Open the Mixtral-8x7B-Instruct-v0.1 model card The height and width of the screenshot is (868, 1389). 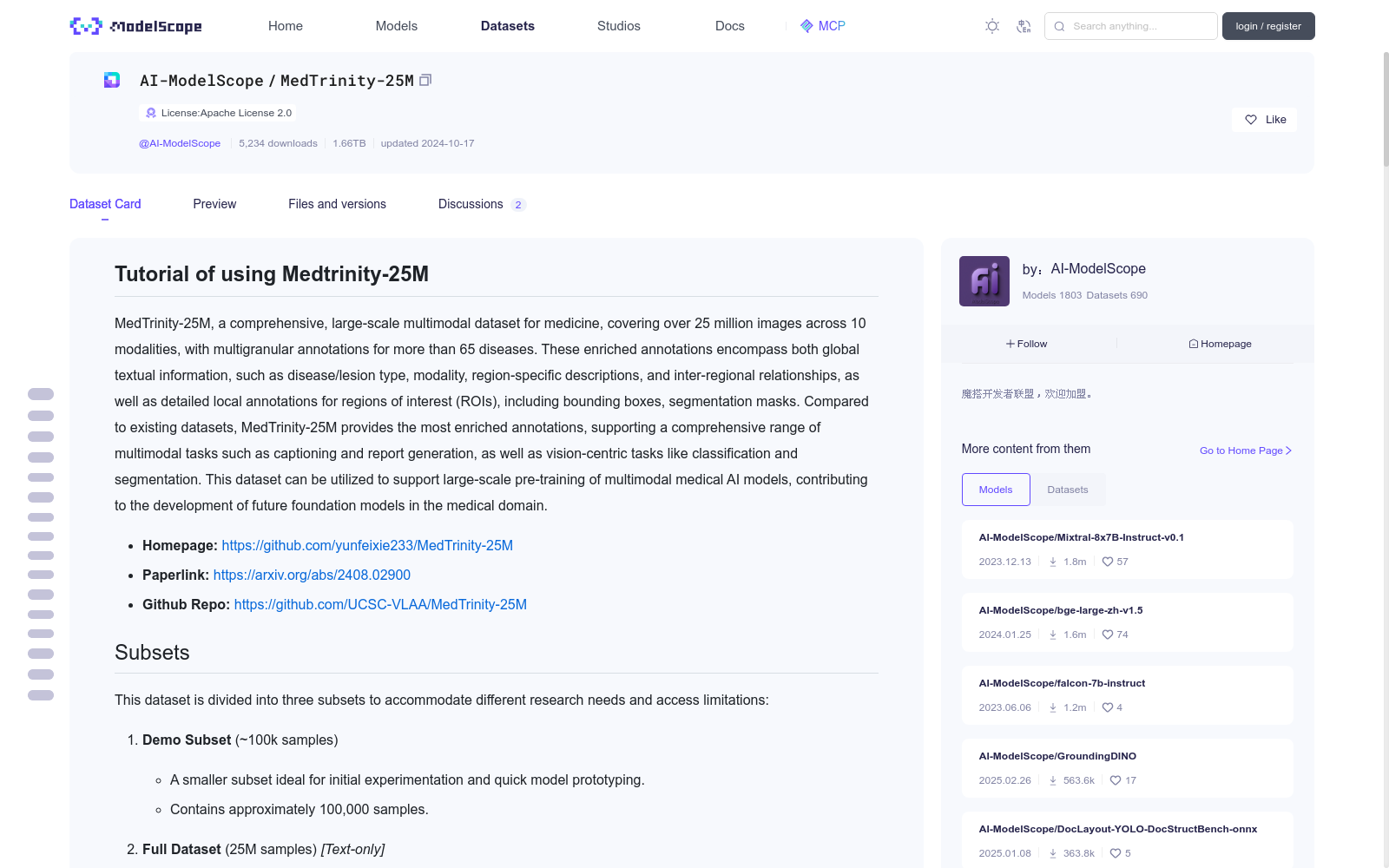click(1128, 549)
